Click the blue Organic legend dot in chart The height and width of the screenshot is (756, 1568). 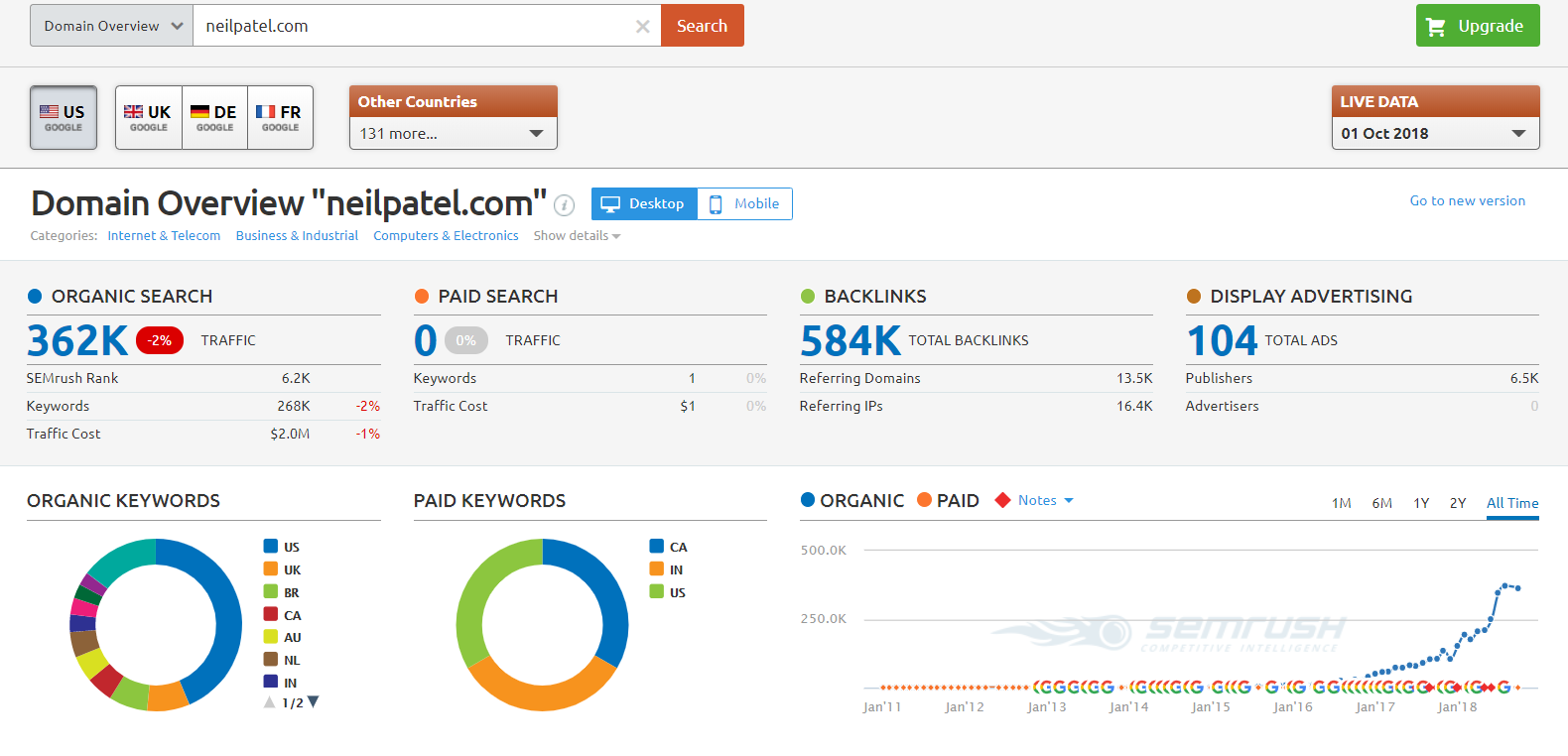tap(808, 500)
